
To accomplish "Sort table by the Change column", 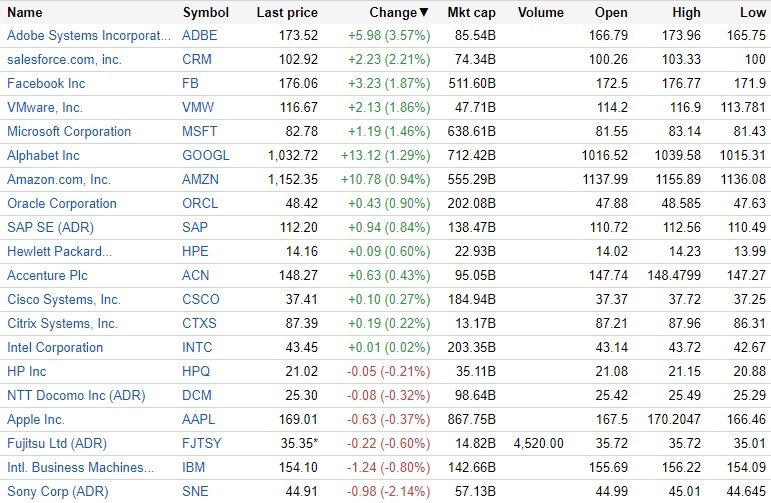I will click(x=393, y=13).
